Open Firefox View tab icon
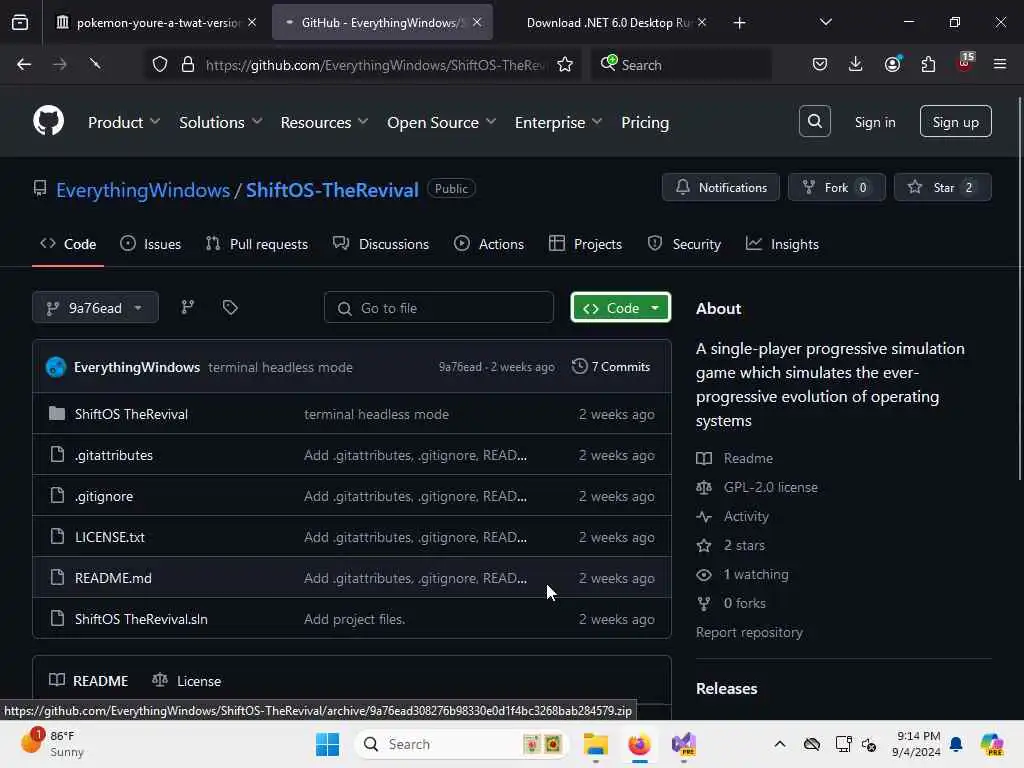1024x768 pixels. point(20,22)
